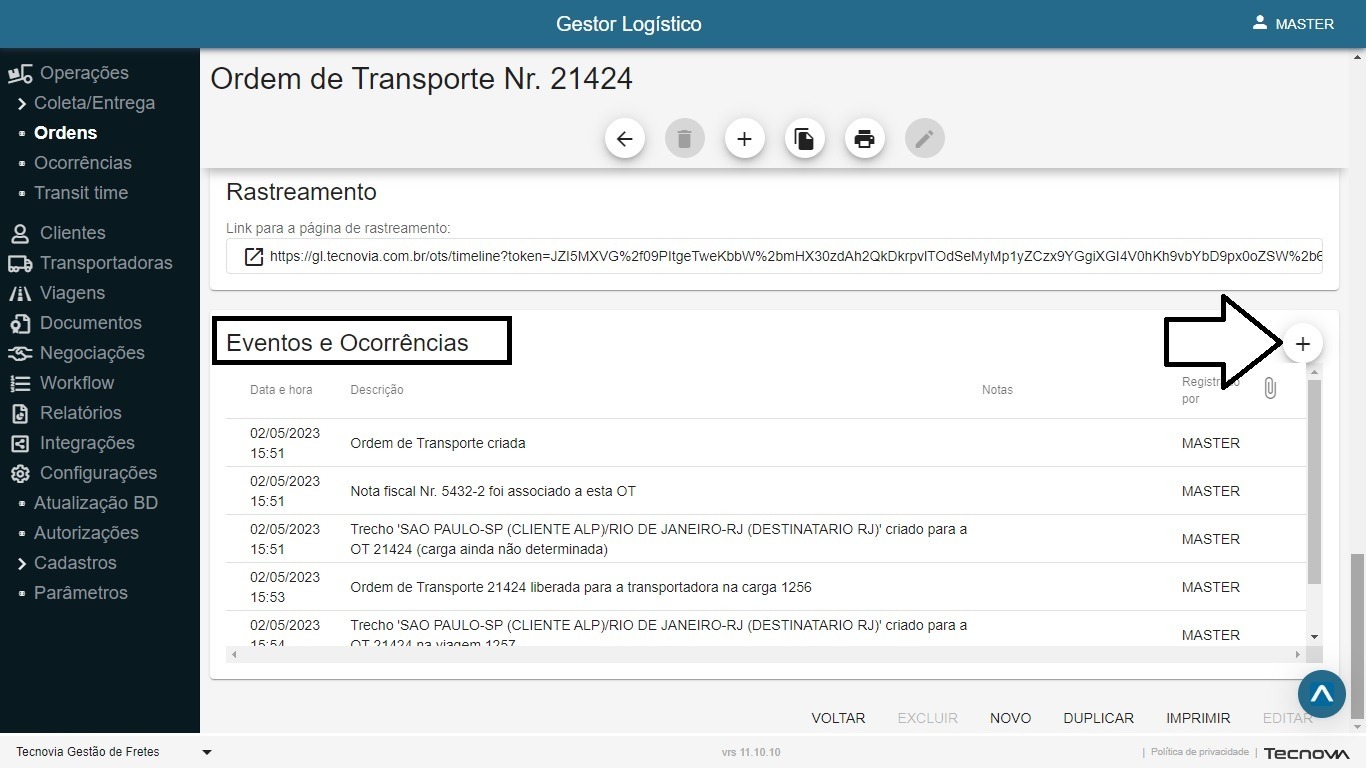
Task: Select Ocorrências in the sidebar
Action: click(x=83, y=163)
